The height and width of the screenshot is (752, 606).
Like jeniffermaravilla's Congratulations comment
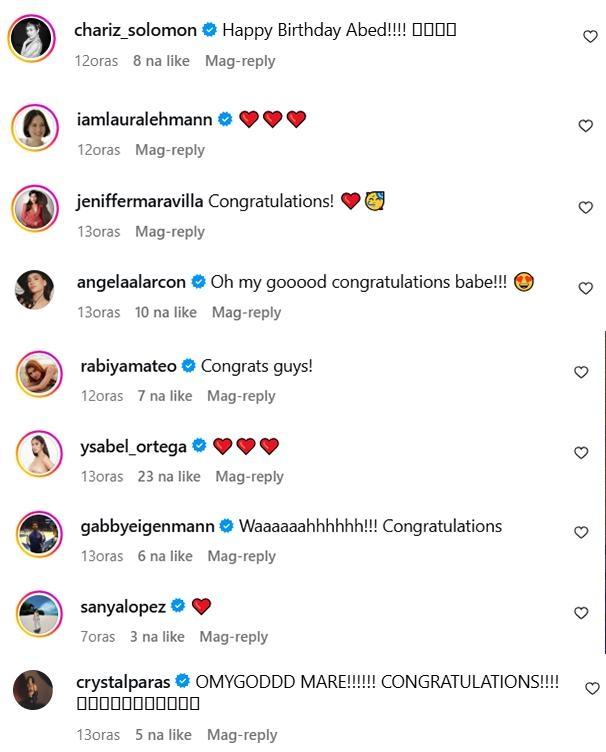point(586,208)
